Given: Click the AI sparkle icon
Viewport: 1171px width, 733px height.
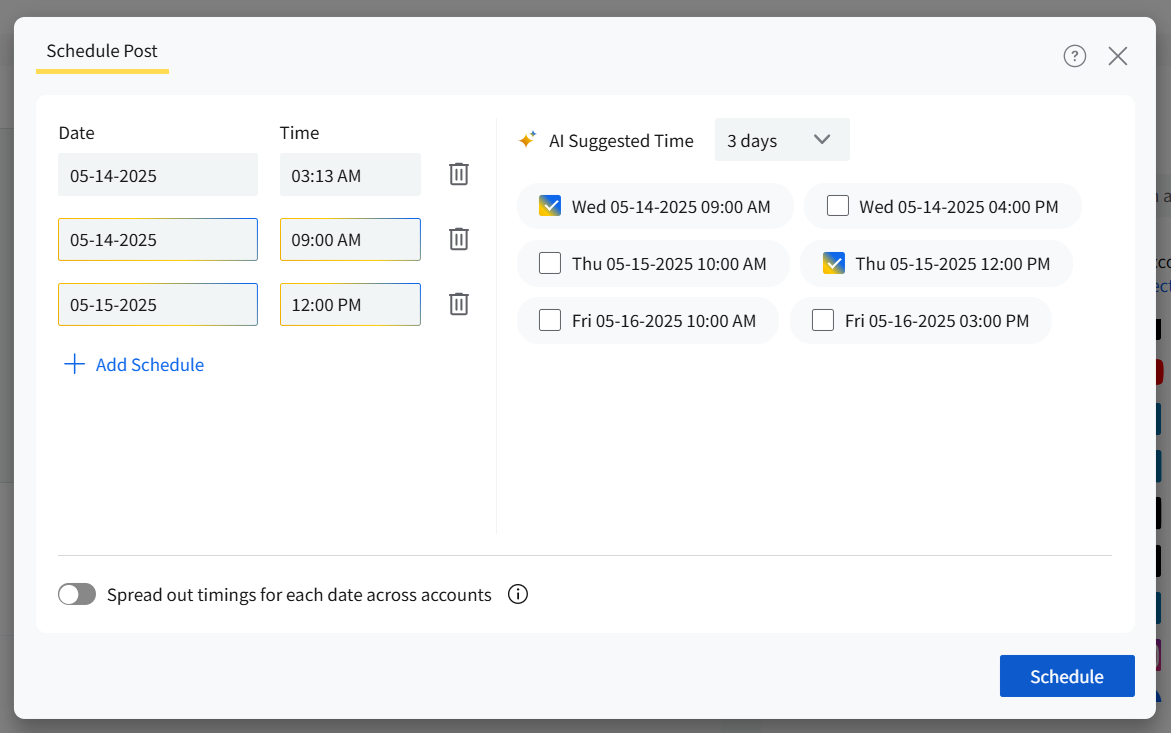Looking at the screenshot, I should tap(527, 140).
